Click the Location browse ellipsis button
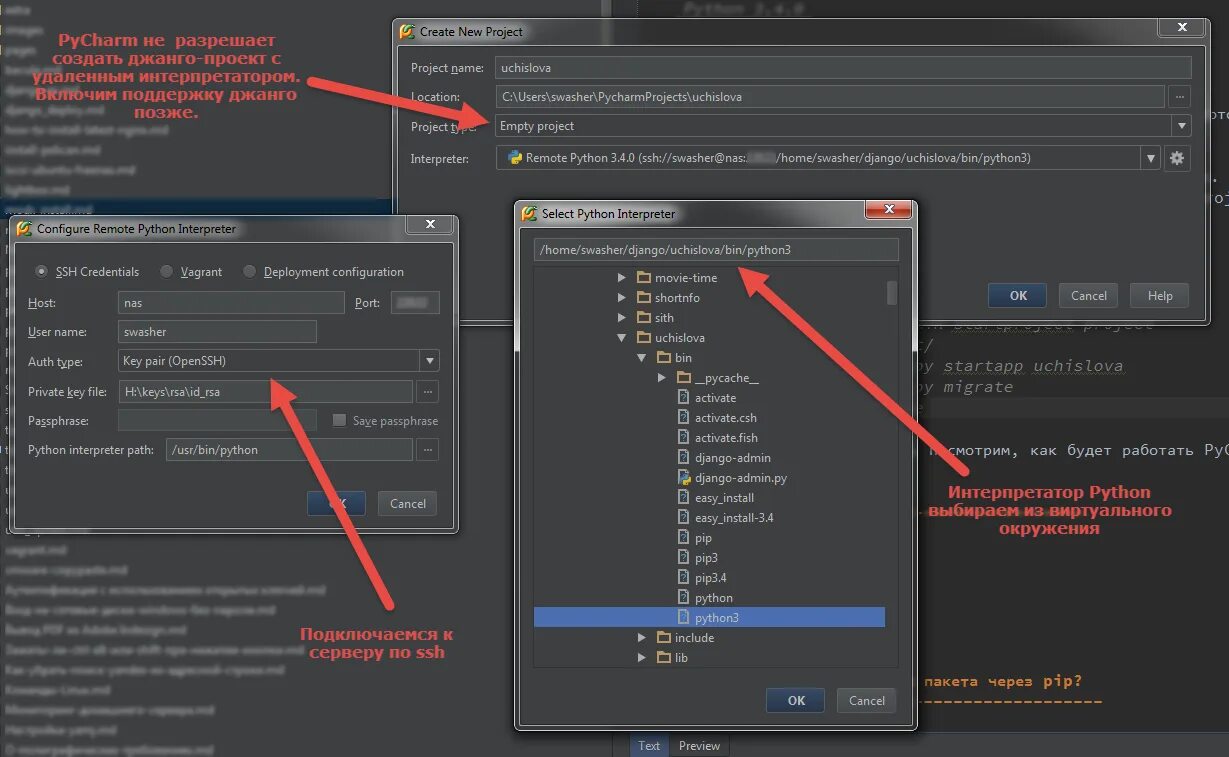 click(1180, 97)
